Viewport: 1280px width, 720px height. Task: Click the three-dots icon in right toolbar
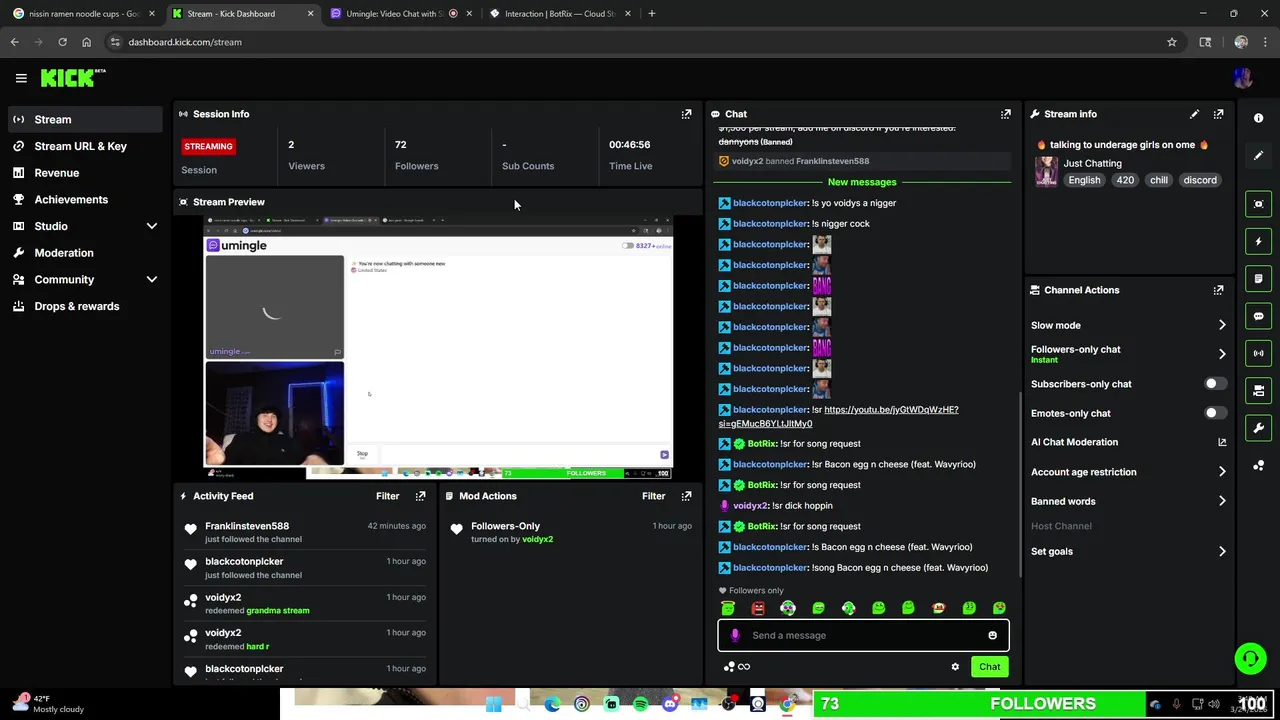(1259, 465)
